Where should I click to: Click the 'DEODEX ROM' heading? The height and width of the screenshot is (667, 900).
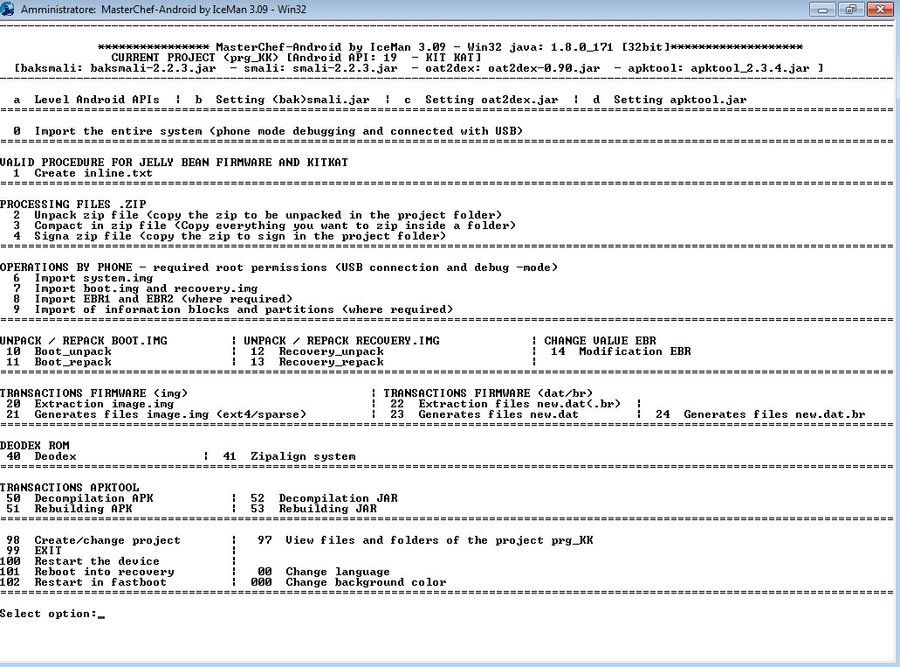tap(34, 445)
